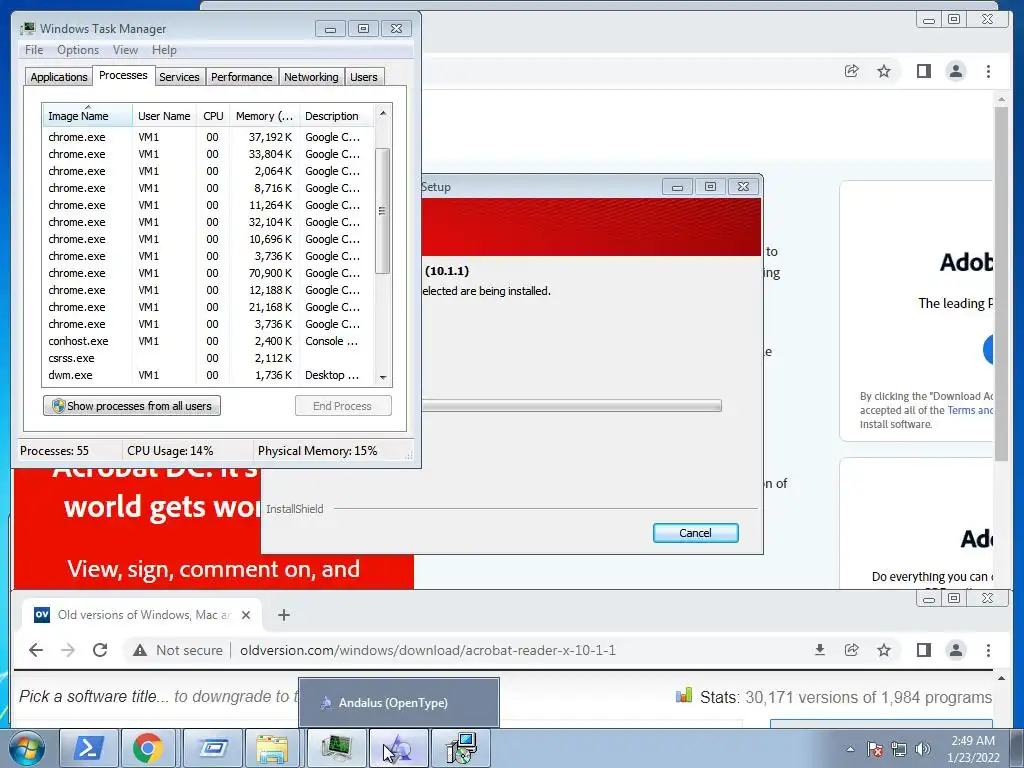The width and height of the screenshot is (1024, 768).
Task: Click share icon in upper Chrome window
Action: coord(852,71)
